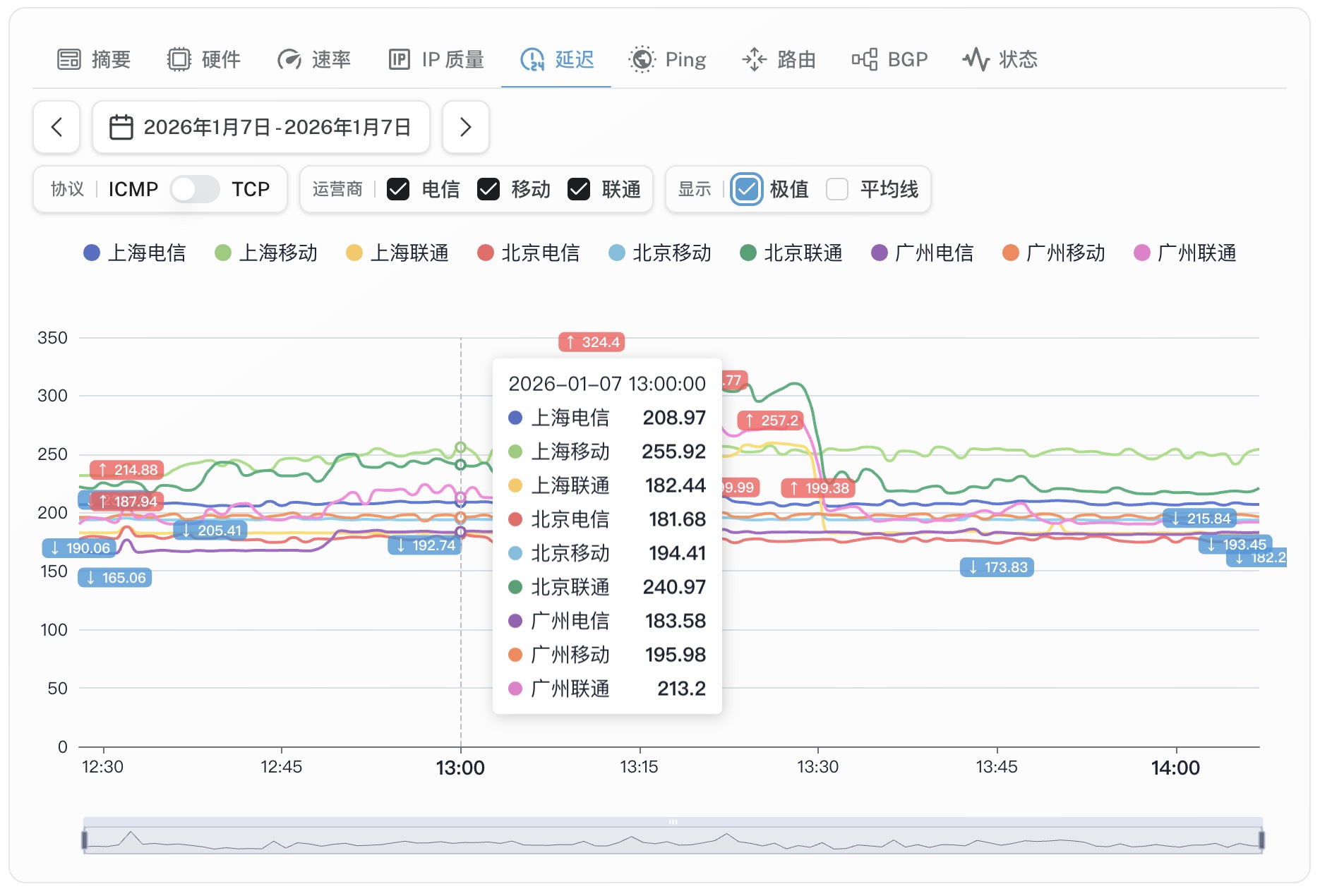
Task: Open the 状态 tab
Action: tap(1000, 59)
